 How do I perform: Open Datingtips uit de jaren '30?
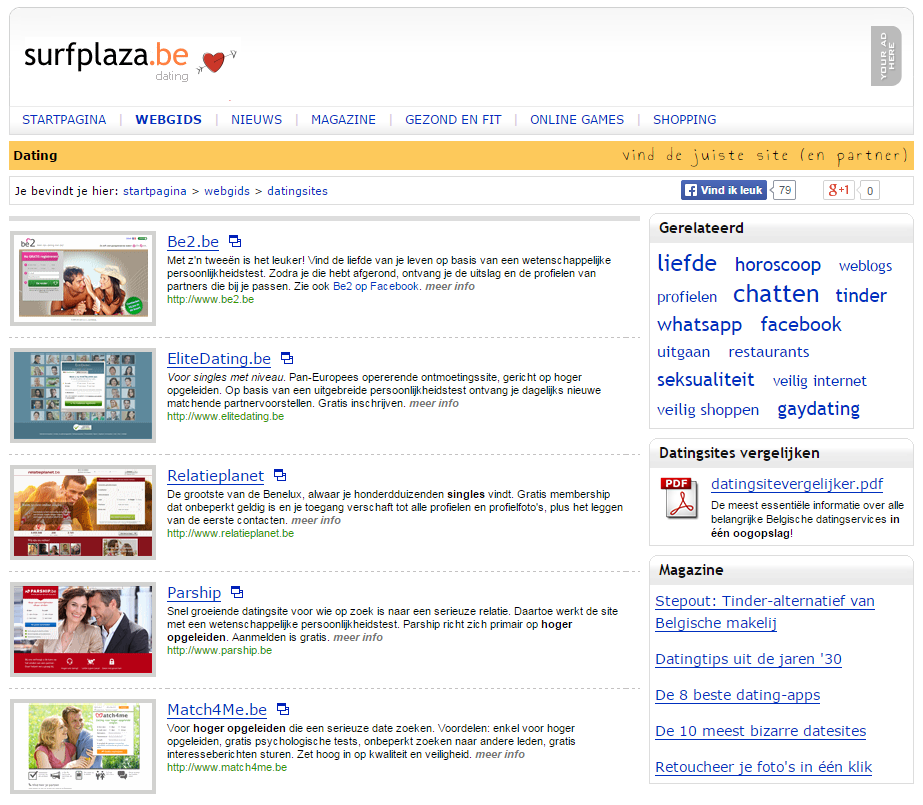[x=748, y=659]
